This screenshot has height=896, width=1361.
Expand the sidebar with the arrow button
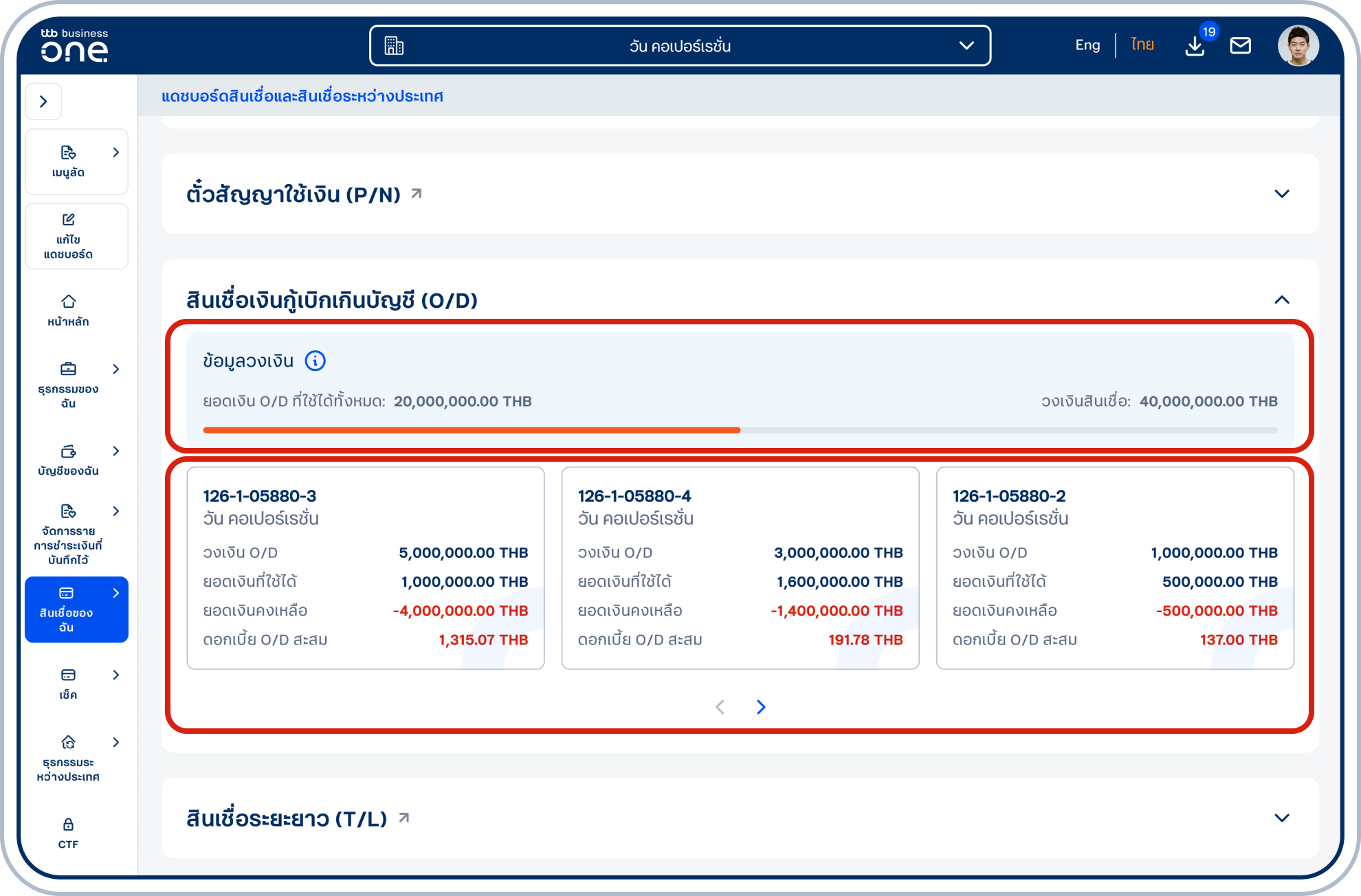click(x=44, y=102)
